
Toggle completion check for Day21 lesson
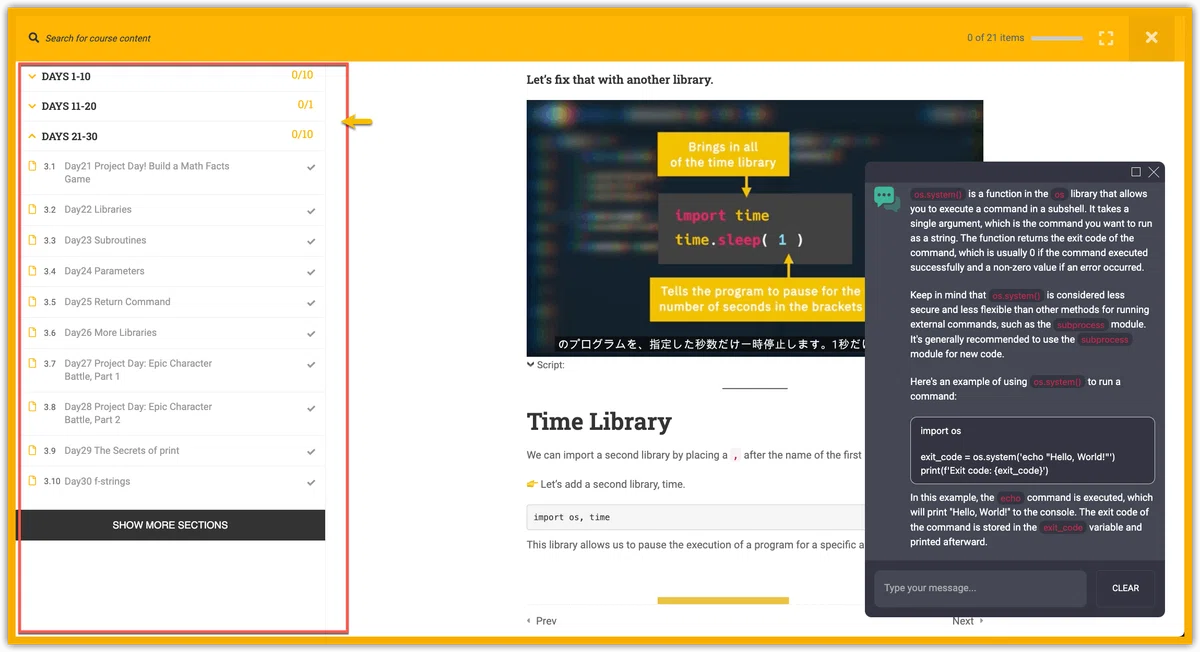(311, 168)
